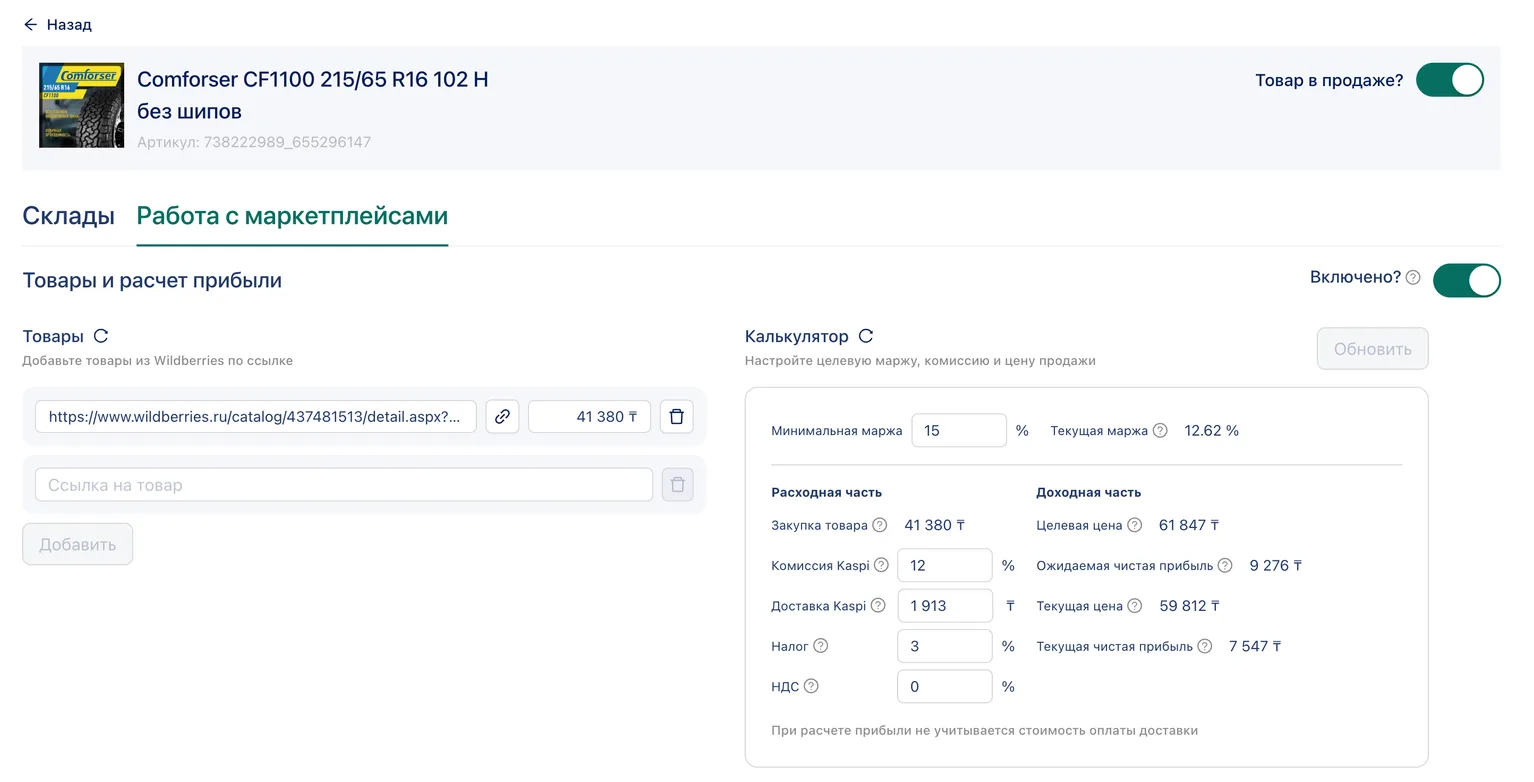Focus the Ссылка на товар field
1534x782 pixels.
[344, 485]
